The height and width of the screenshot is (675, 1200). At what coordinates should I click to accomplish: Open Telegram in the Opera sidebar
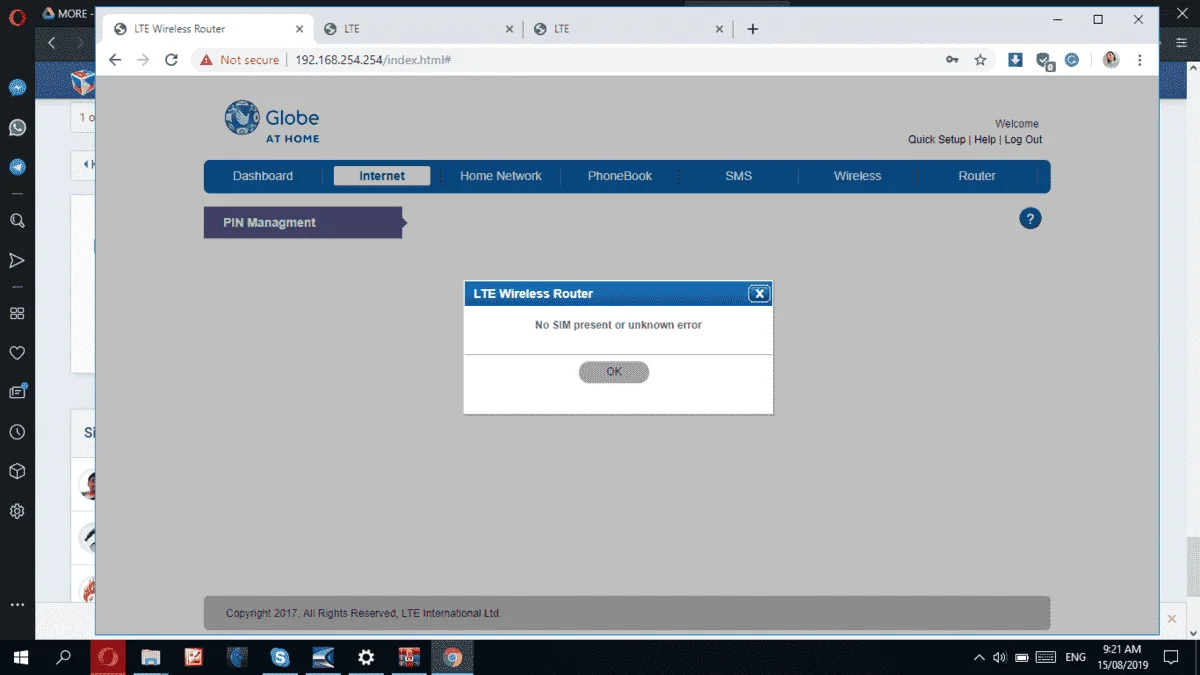pyautogui.click(x=17, y=167)
